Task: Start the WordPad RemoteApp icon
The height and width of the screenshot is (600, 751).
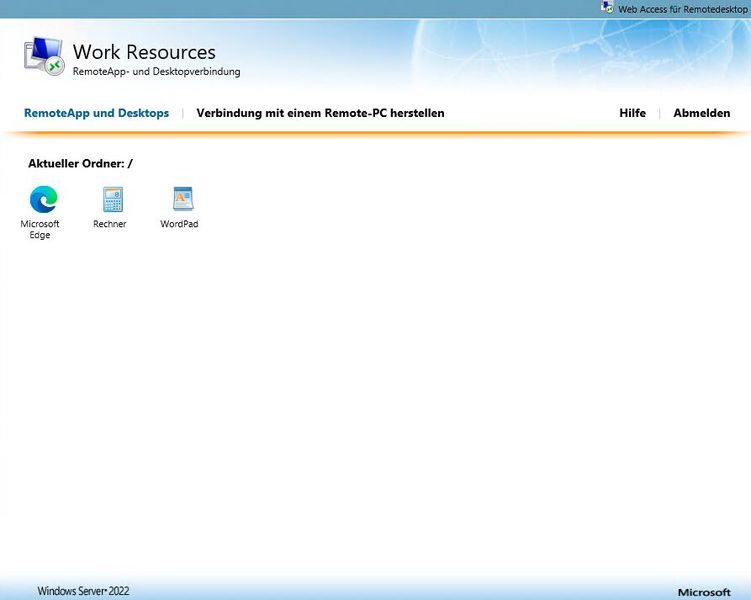Action: [183, 198]
